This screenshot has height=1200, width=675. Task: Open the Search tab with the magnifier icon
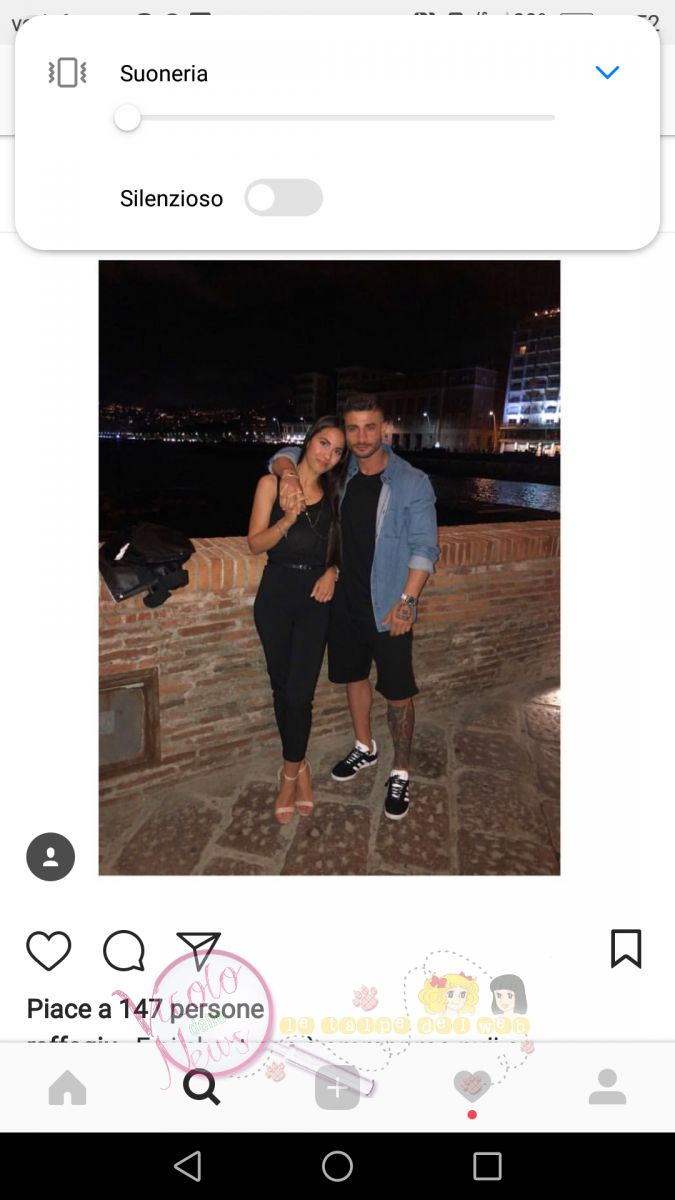point(201,1087)
